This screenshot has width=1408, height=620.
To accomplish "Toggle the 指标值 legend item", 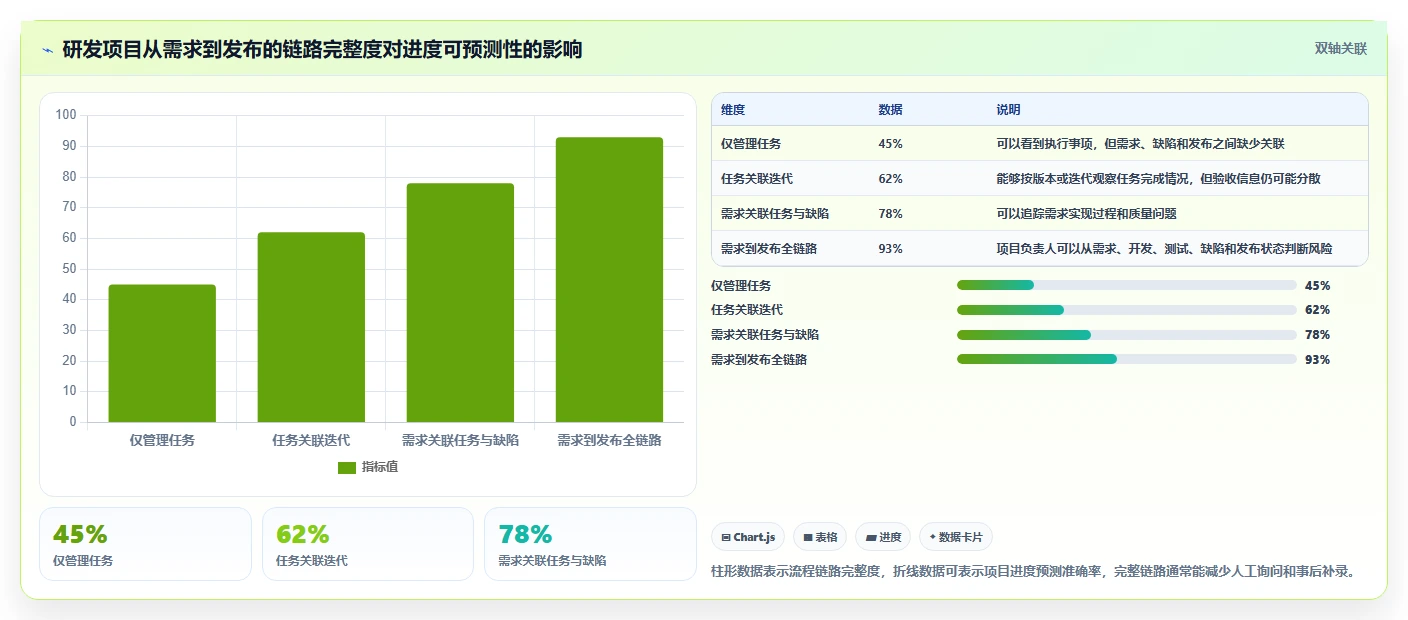I will click(x=368, y=467).
